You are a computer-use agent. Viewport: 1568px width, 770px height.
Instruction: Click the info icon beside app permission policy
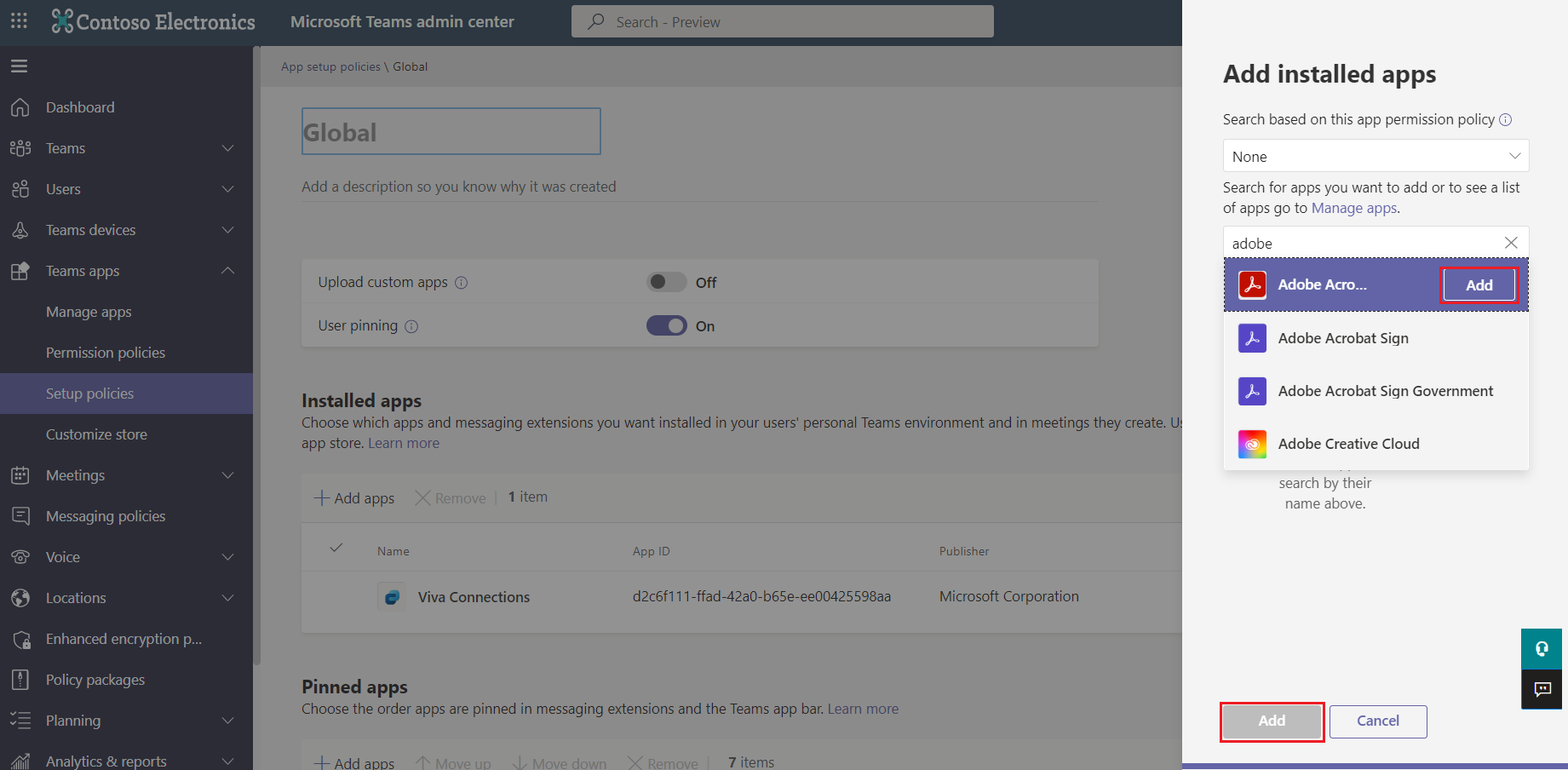point(1506,120)
